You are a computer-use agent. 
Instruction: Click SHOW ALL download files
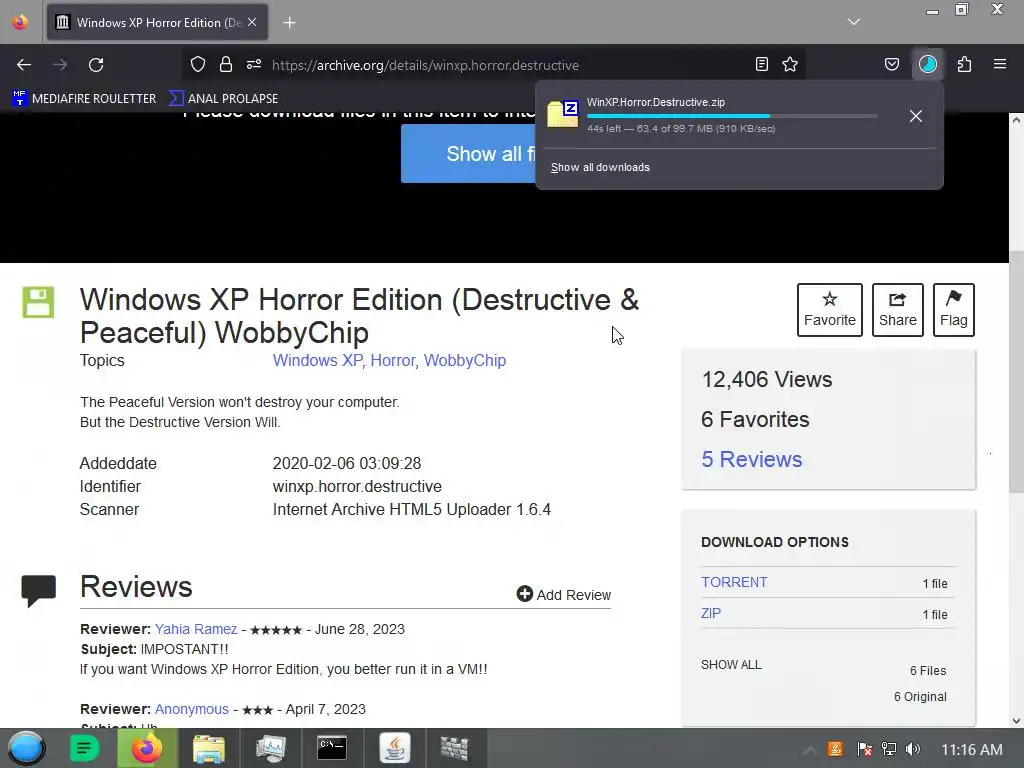(x=731, y=665)
